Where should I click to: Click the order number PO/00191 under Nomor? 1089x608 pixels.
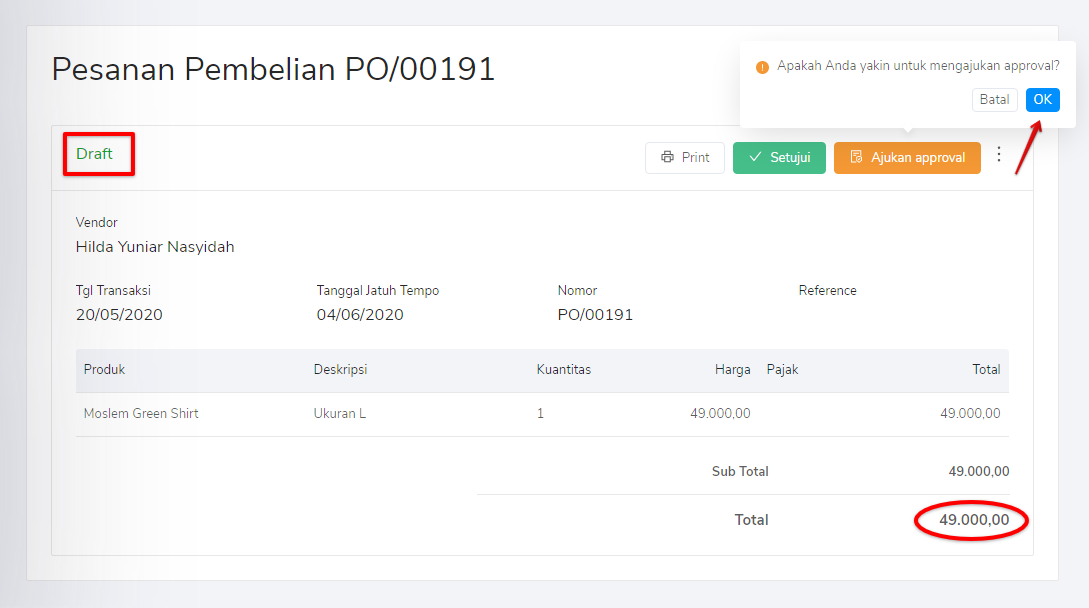595,315
